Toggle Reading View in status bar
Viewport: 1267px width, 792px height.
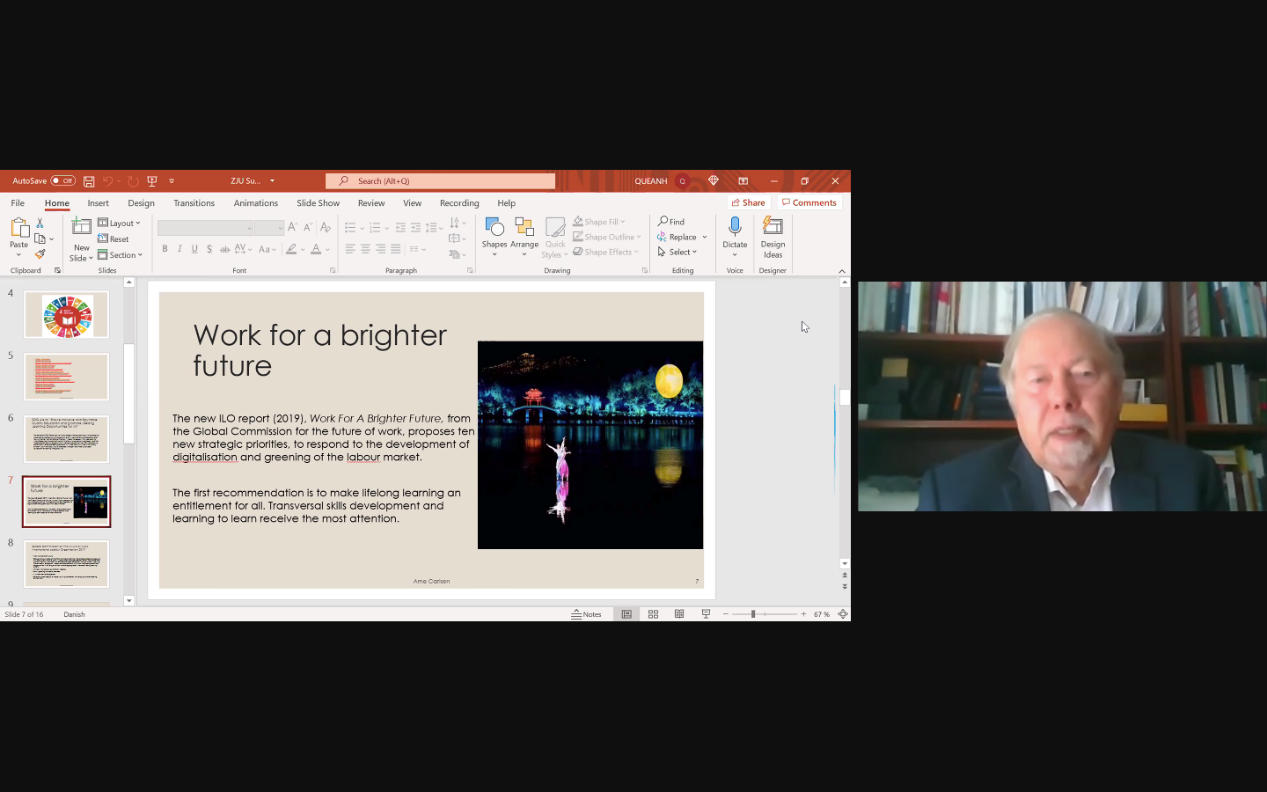coord(679,614)
